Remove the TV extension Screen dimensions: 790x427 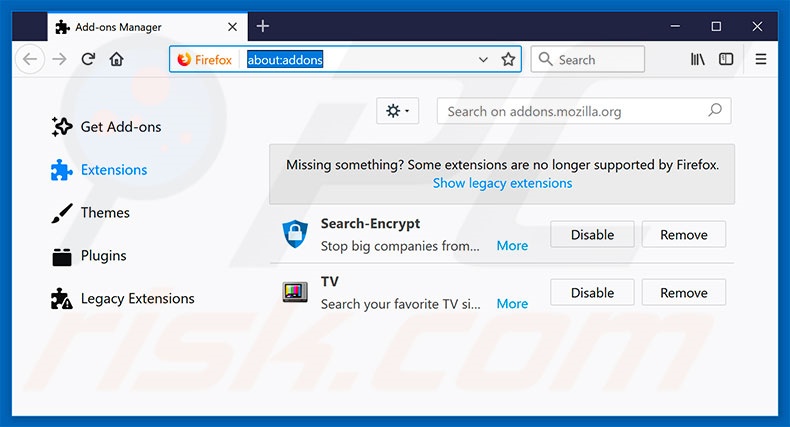click(684, 293)
